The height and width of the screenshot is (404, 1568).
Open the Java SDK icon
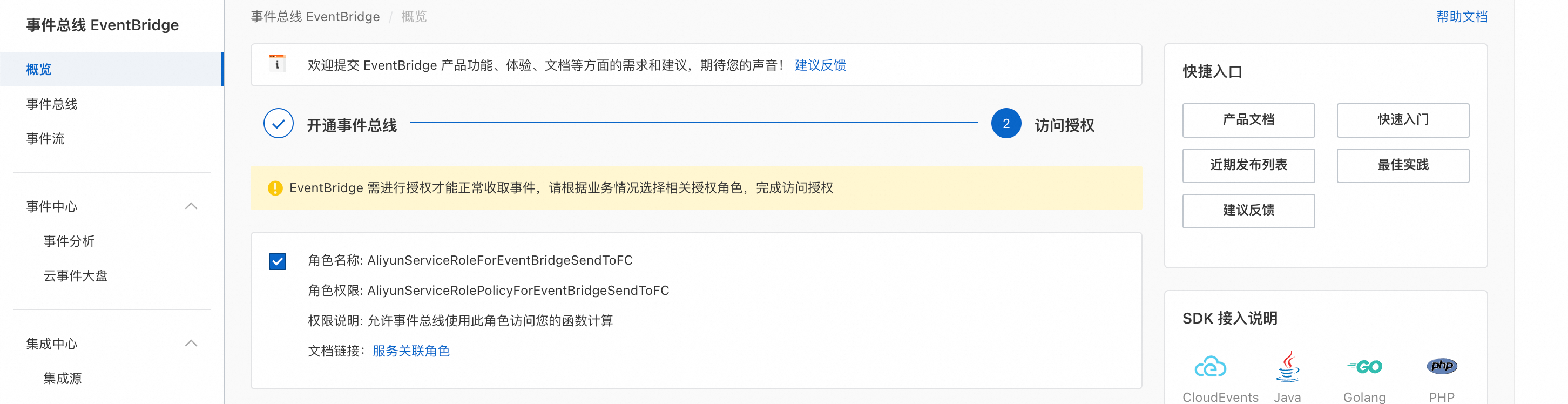[1287, 366]
